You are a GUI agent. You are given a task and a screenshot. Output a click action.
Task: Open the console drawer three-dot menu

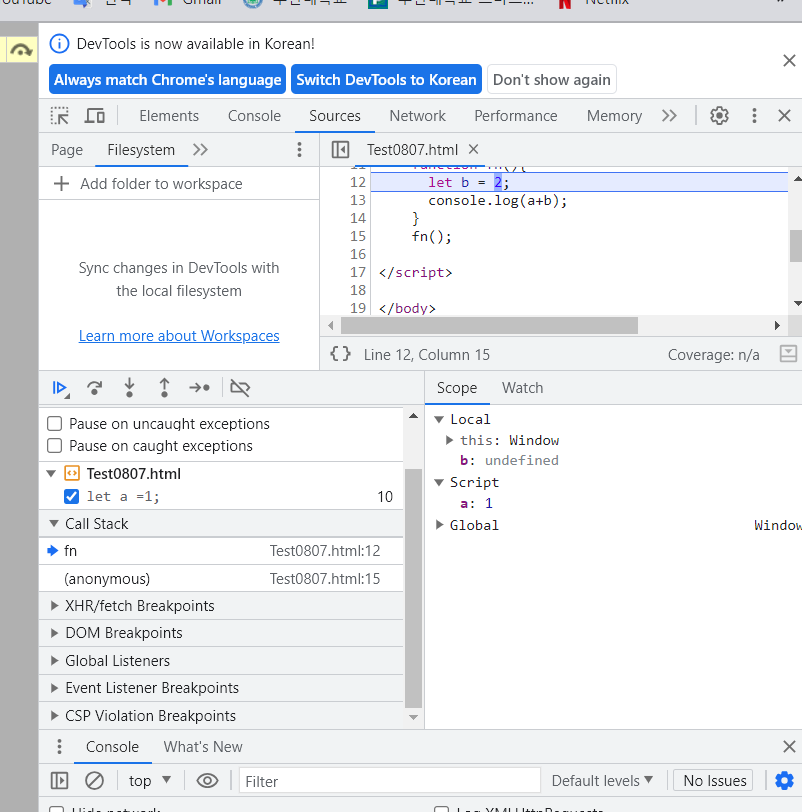(x=59, y=746)
